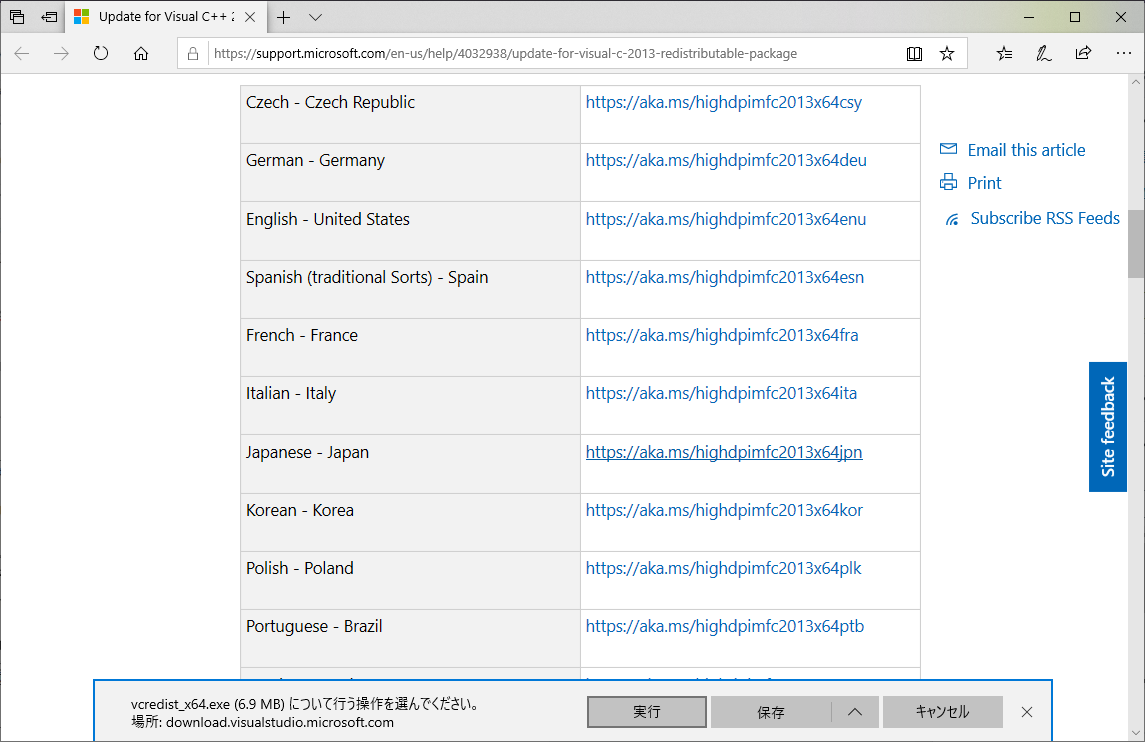Refresh the current page
The image size is (1145, 742).
pyautogui.click(x=101, y=53)
